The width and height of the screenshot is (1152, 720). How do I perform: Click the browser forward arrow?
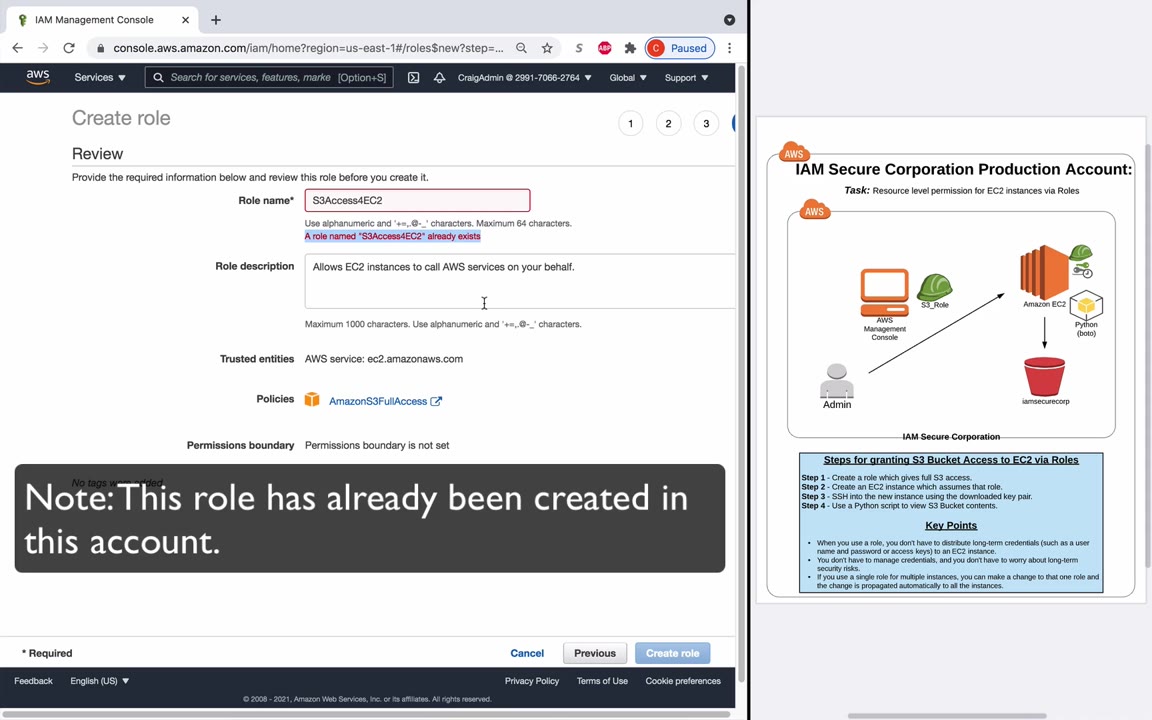click(43, 48)
